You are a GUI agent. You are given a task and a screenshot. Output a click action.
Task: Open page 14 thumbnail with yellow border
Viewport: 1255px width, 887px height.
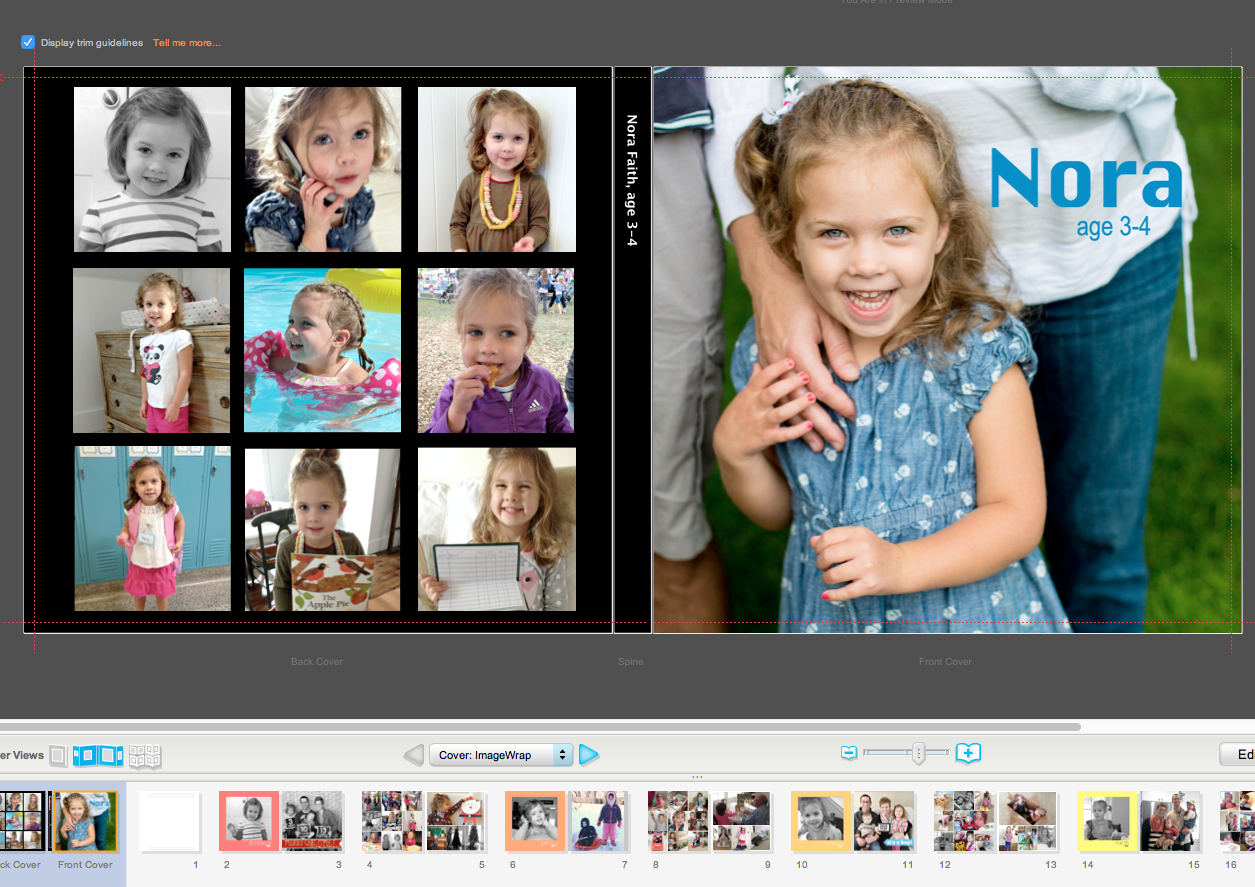click(1107, 822)
